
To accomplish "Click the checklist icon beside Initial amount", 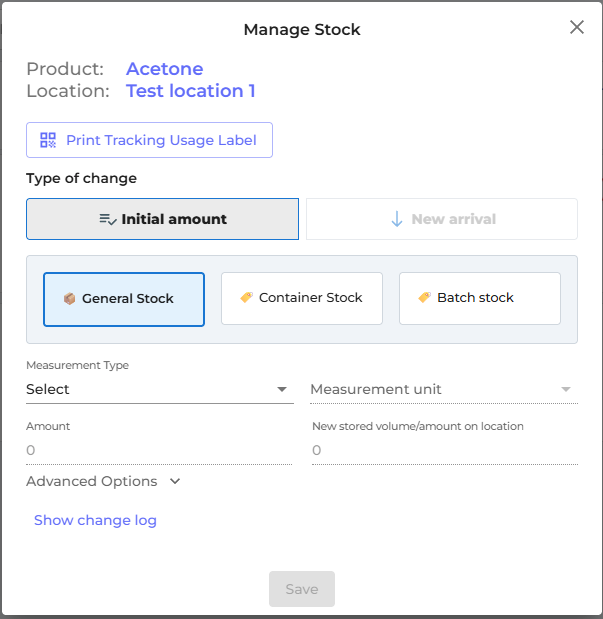I will (x=108, y=219).
